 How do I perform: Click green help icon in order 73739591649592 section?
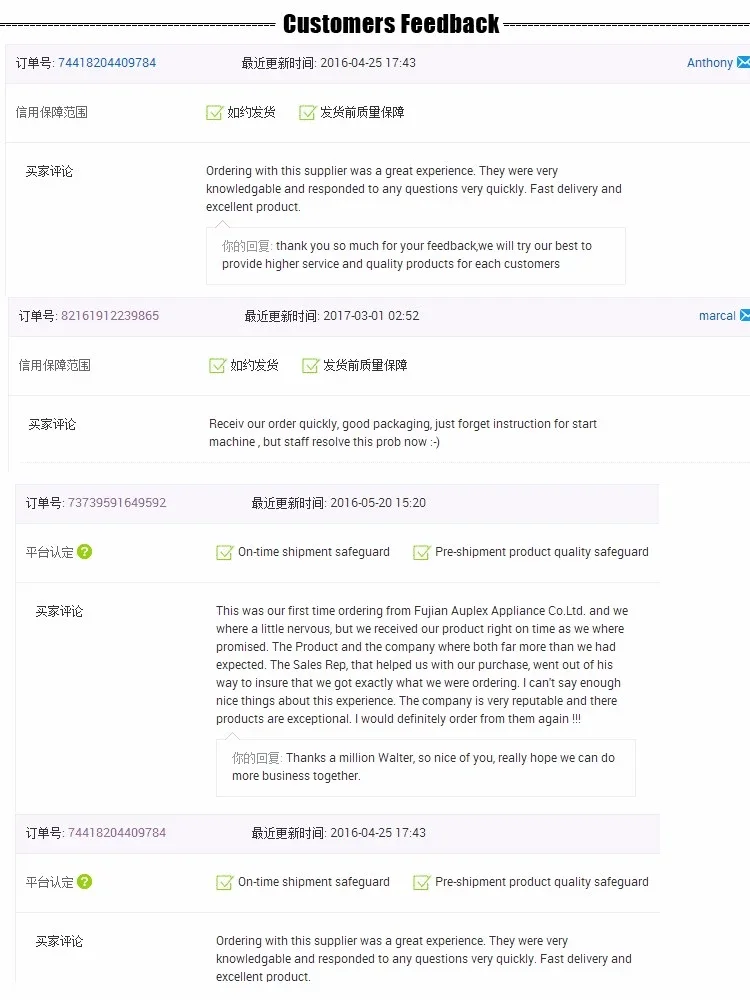[85, 551]
